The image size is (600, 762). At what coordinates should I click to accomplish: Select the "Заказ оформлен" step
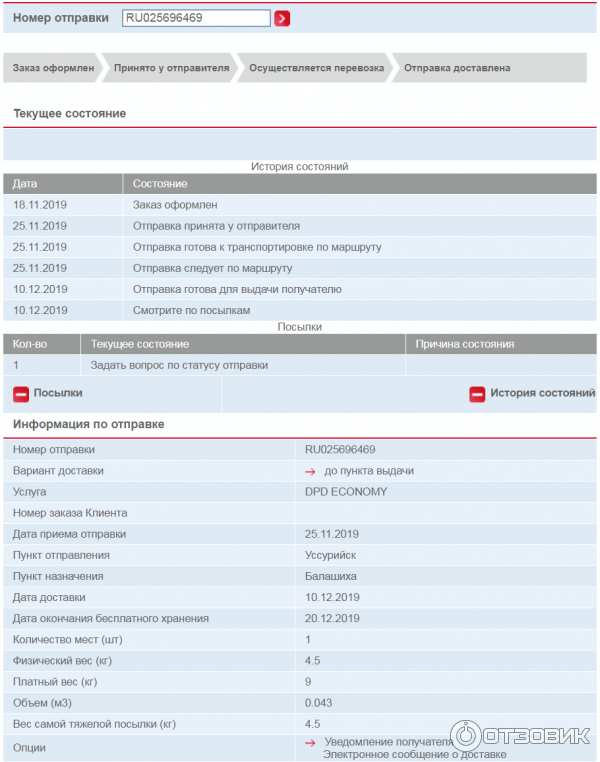coord(53,68)
